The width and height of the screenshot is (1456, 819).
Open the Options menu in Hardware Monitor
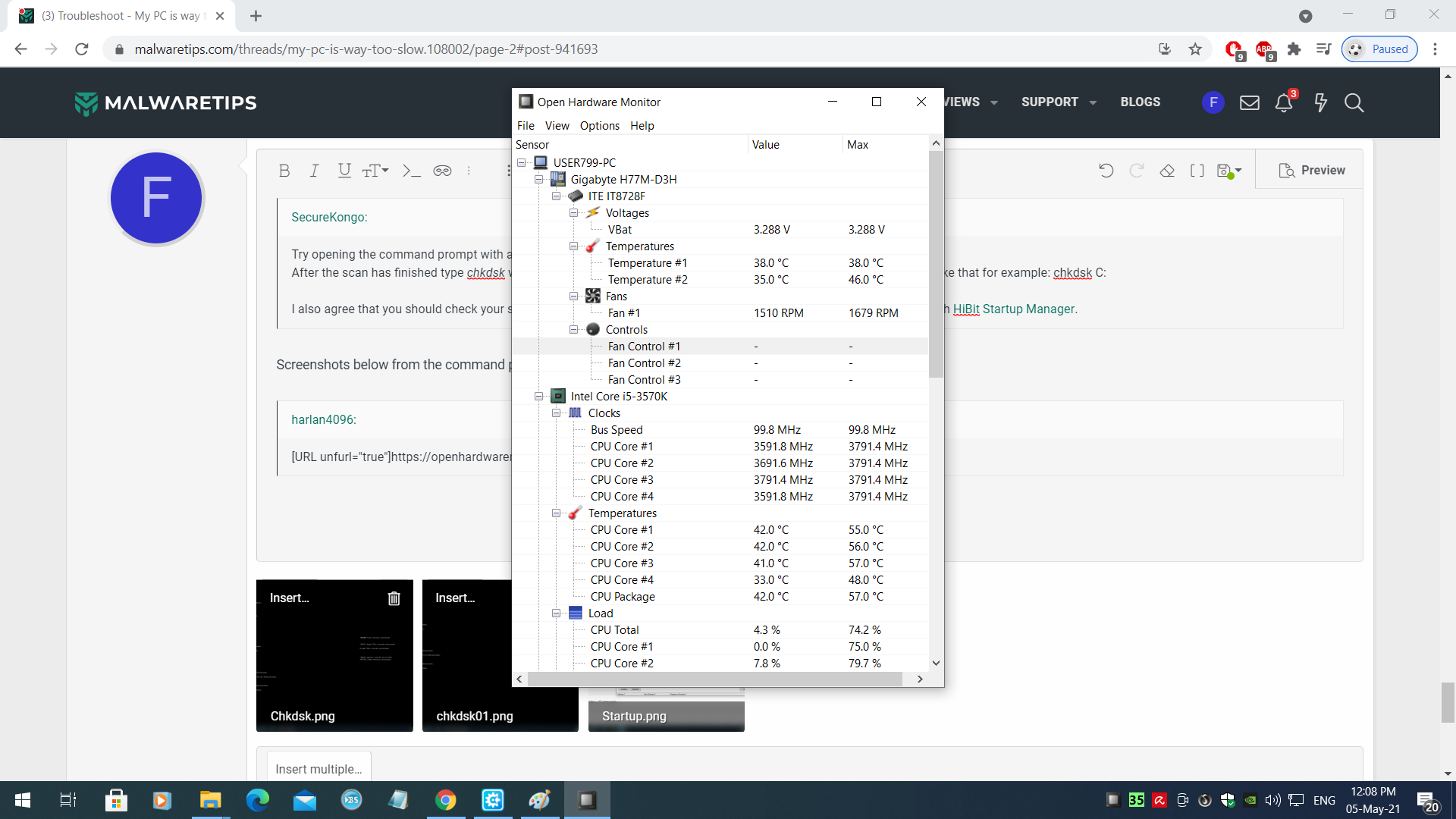599,126
